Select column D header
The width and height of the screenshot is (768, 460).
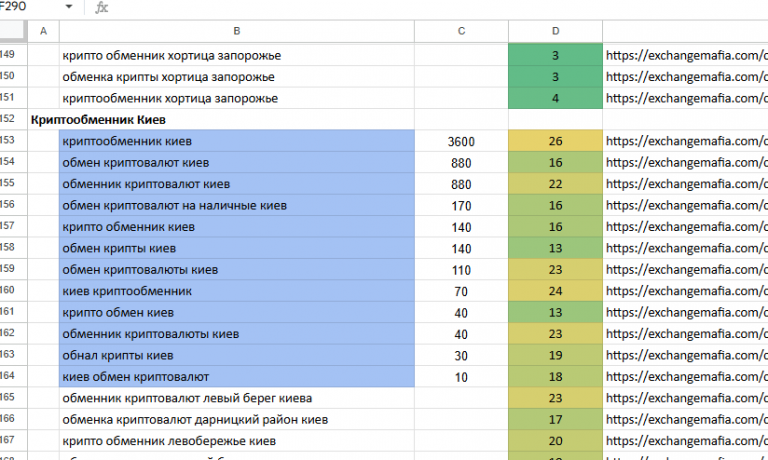(x=555, y=31)
